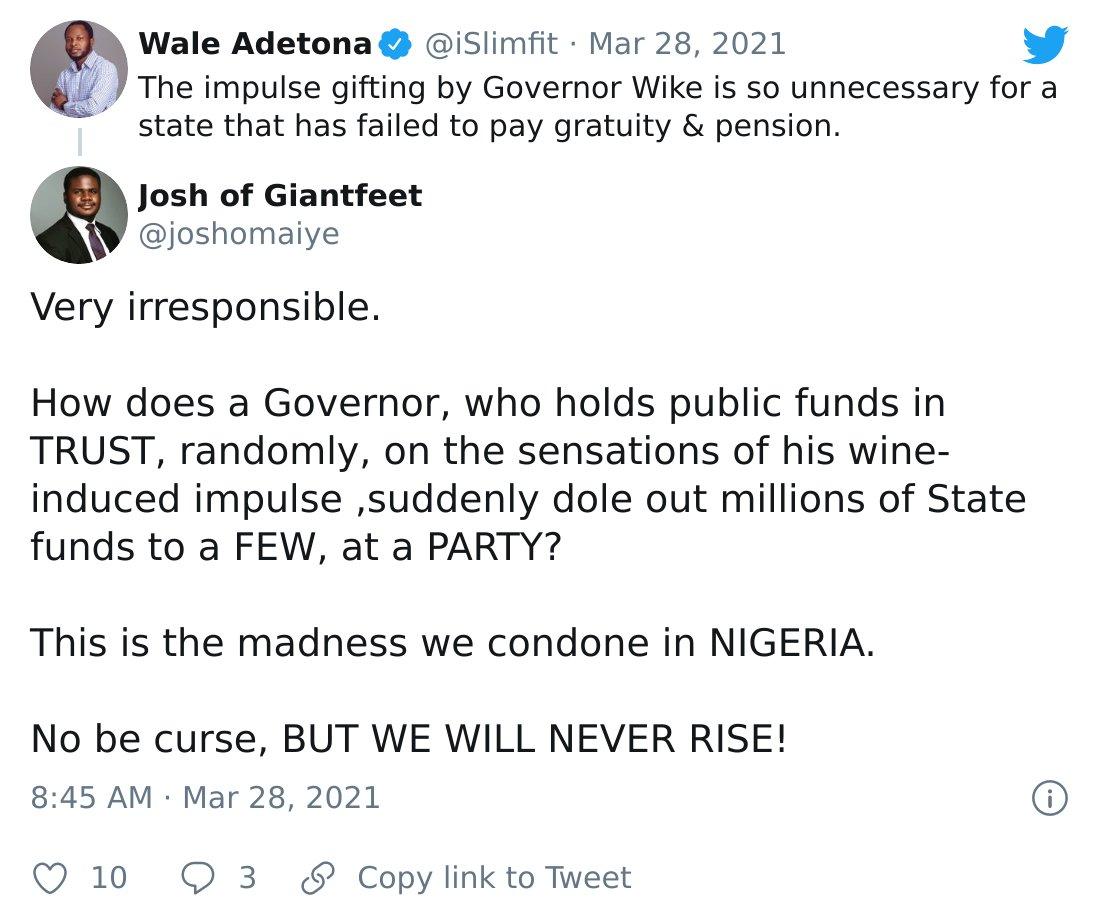Screen dimensions: 1100x918
Task: Click the Mar 28, 2021 date beside @iSlimfit
Action: click(x=687, y=44)
